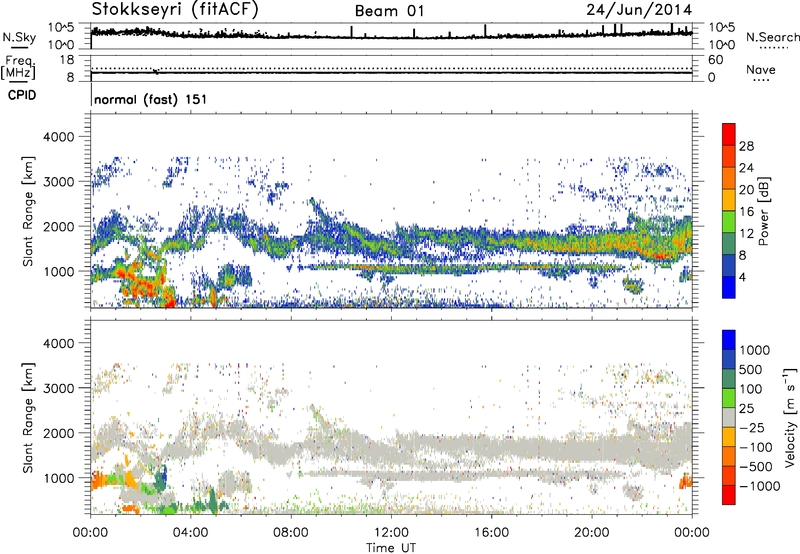Click the '60' Nave axis tick

point(715,59)
